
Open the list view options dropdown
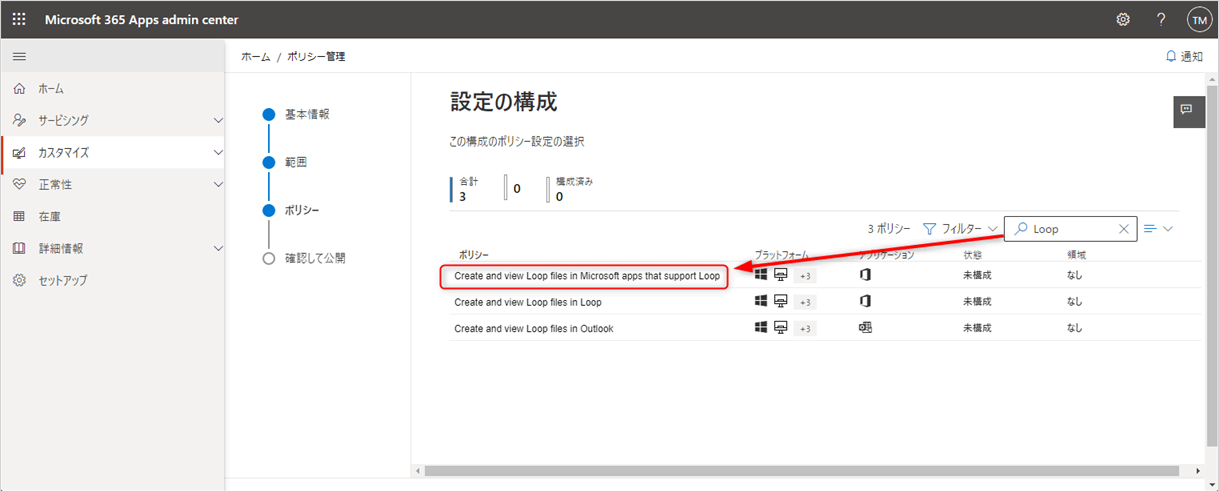[1158, 229]
